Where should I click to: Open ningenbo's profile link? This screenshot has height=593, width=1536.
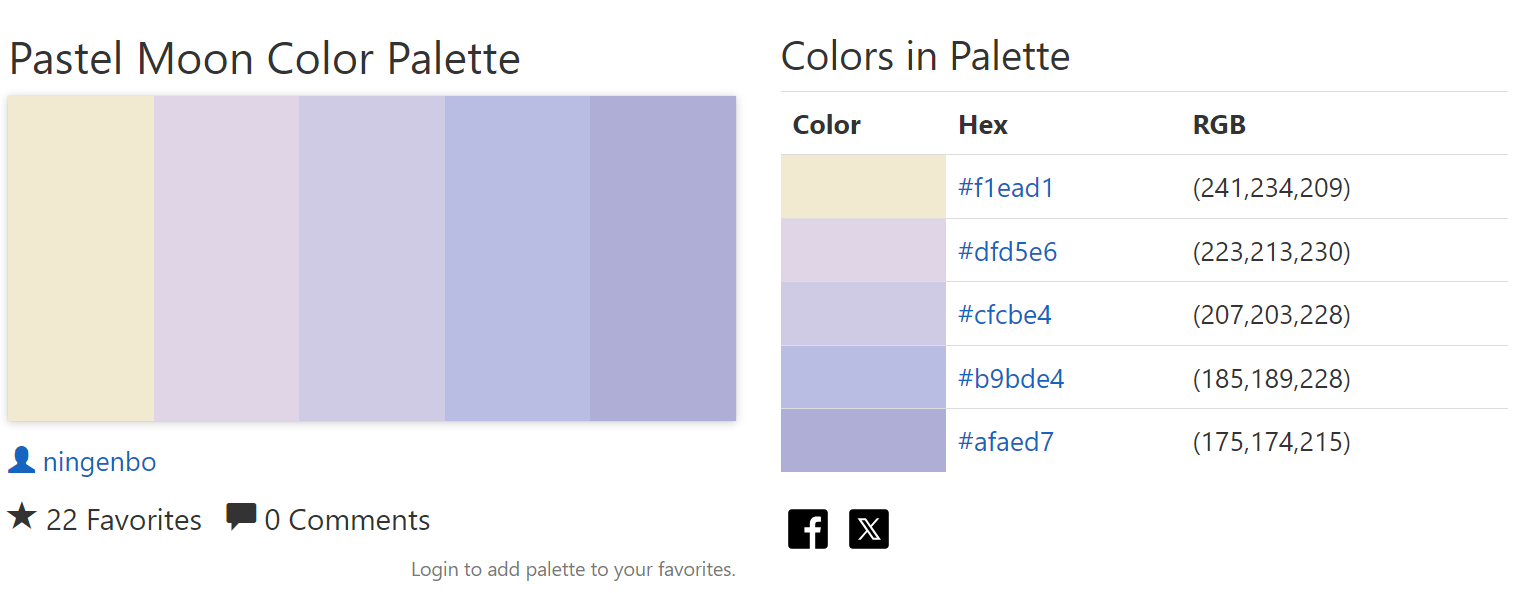pyautogui.click(x=99, y=462)
